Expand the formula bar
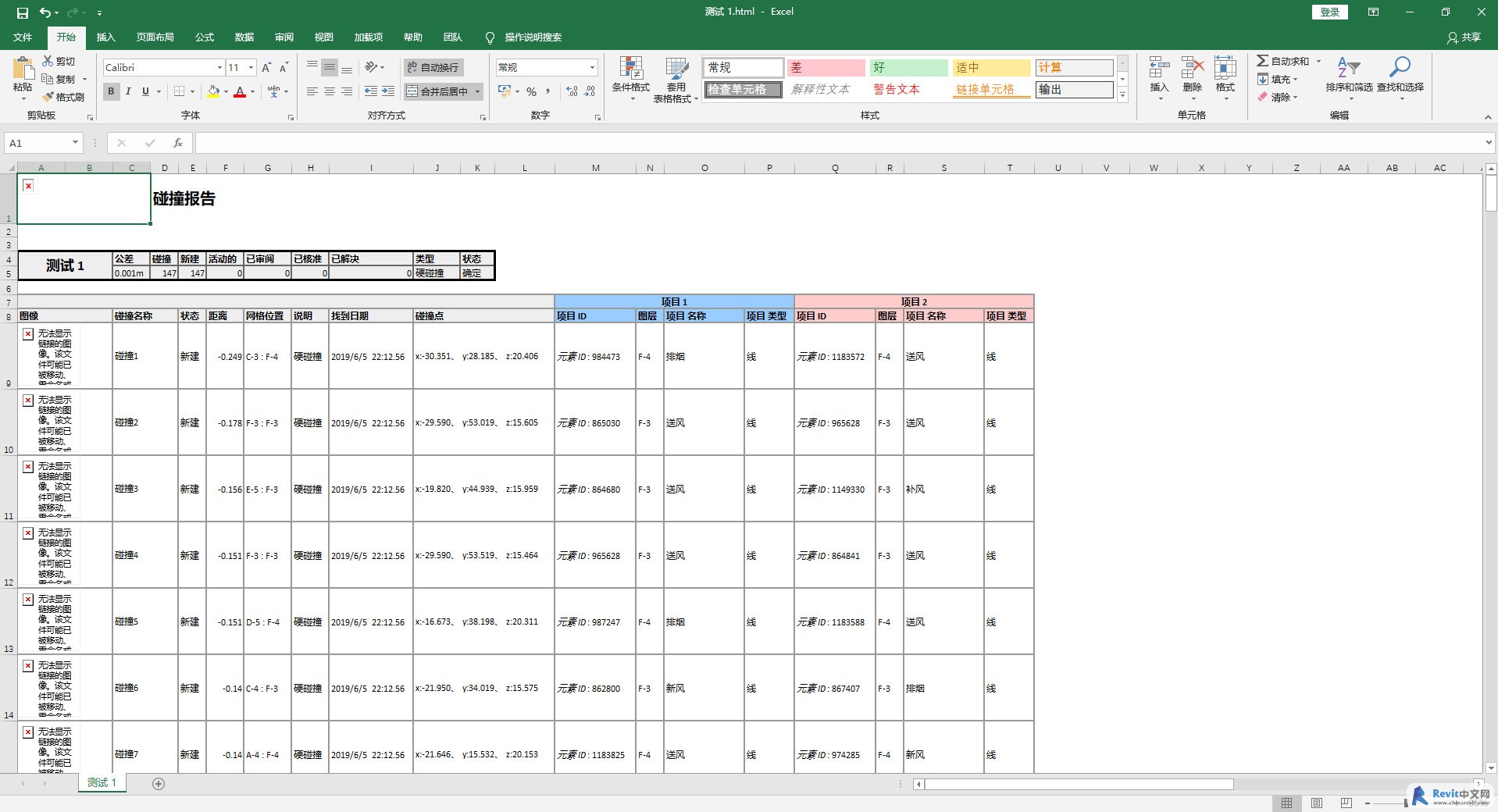 pyautogui.click(x=1489, y=143)
